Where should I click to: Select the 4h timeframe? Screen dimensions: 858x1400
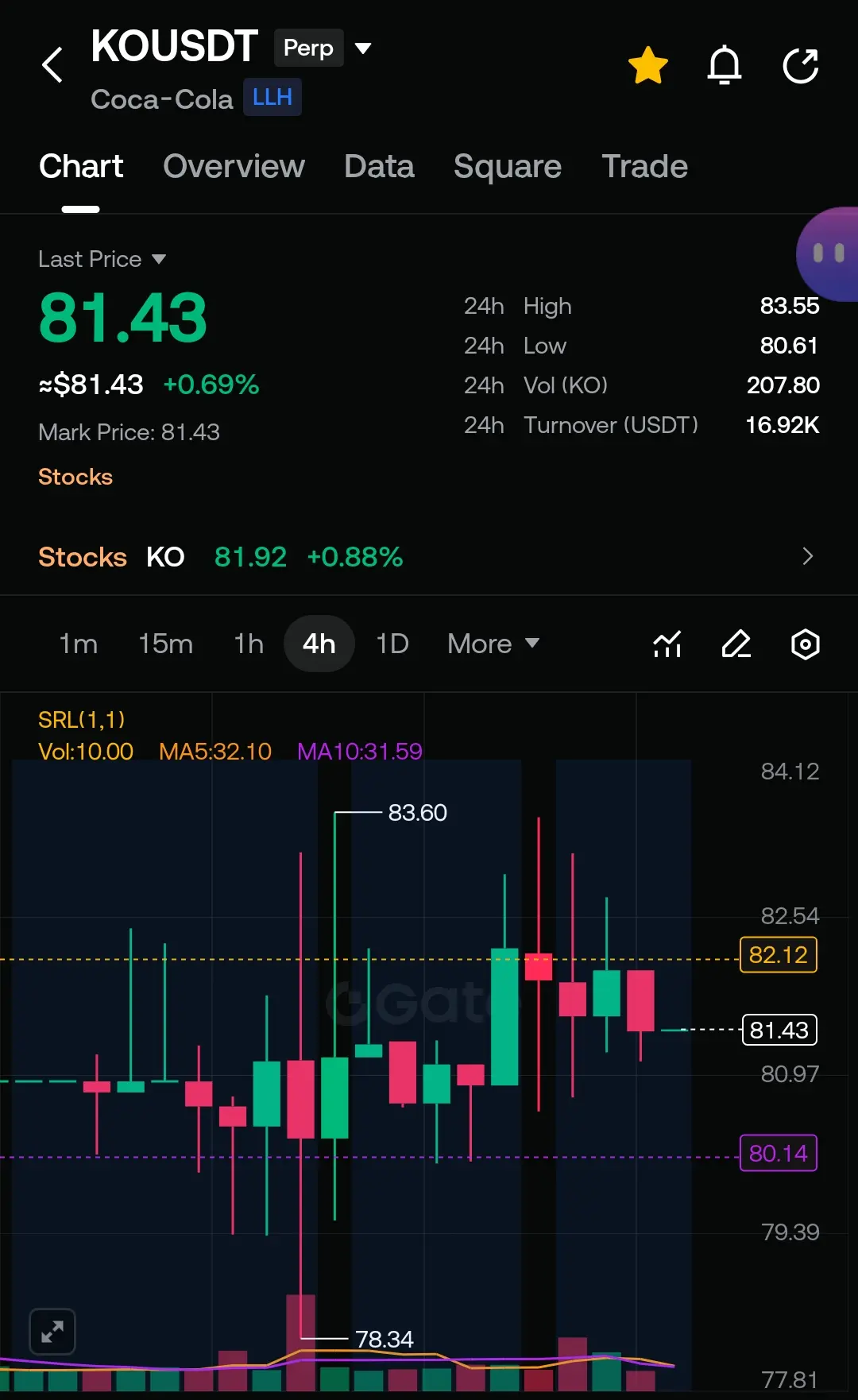pos(319,644)
